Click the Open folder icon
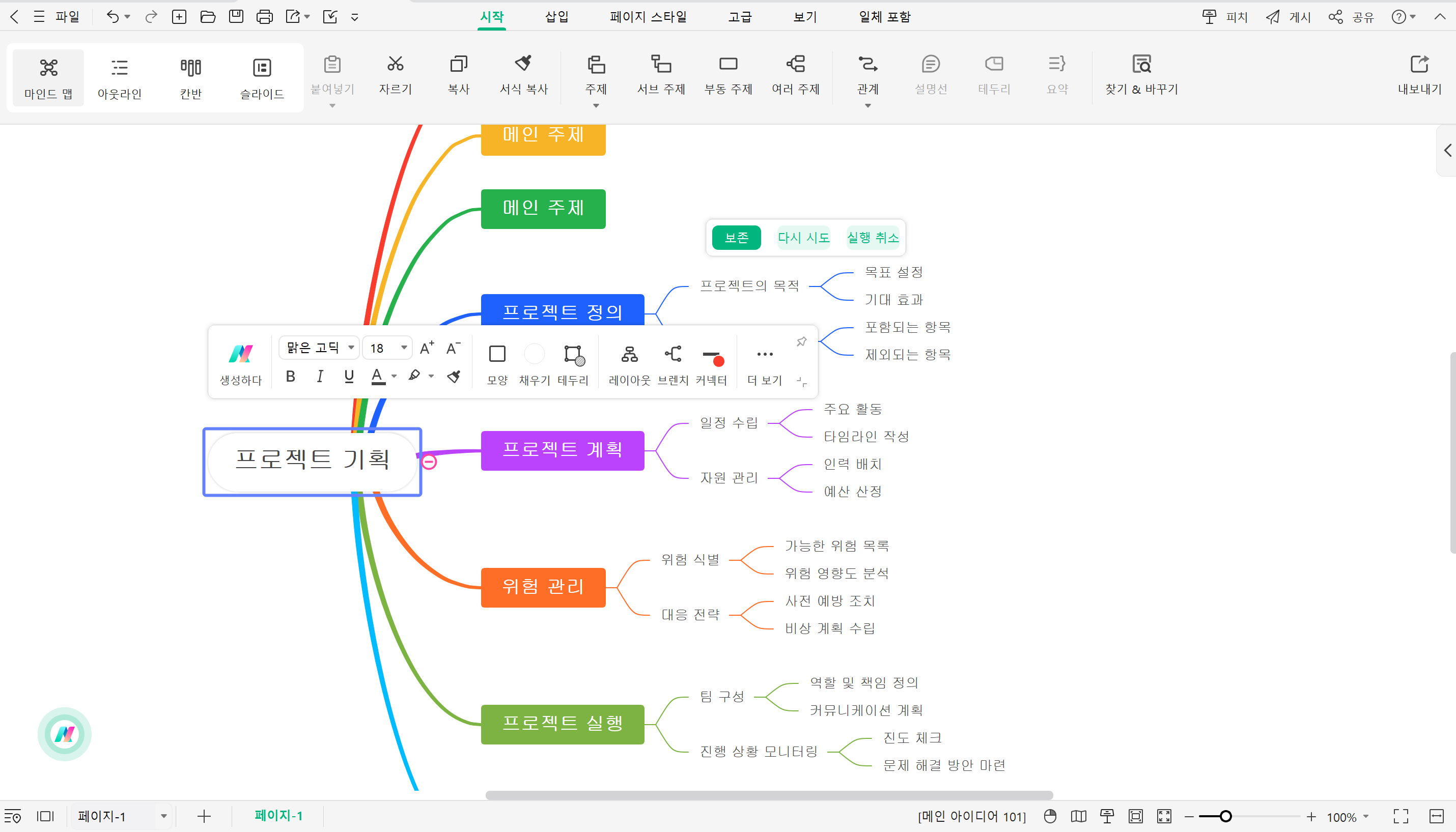 point(208,17)
